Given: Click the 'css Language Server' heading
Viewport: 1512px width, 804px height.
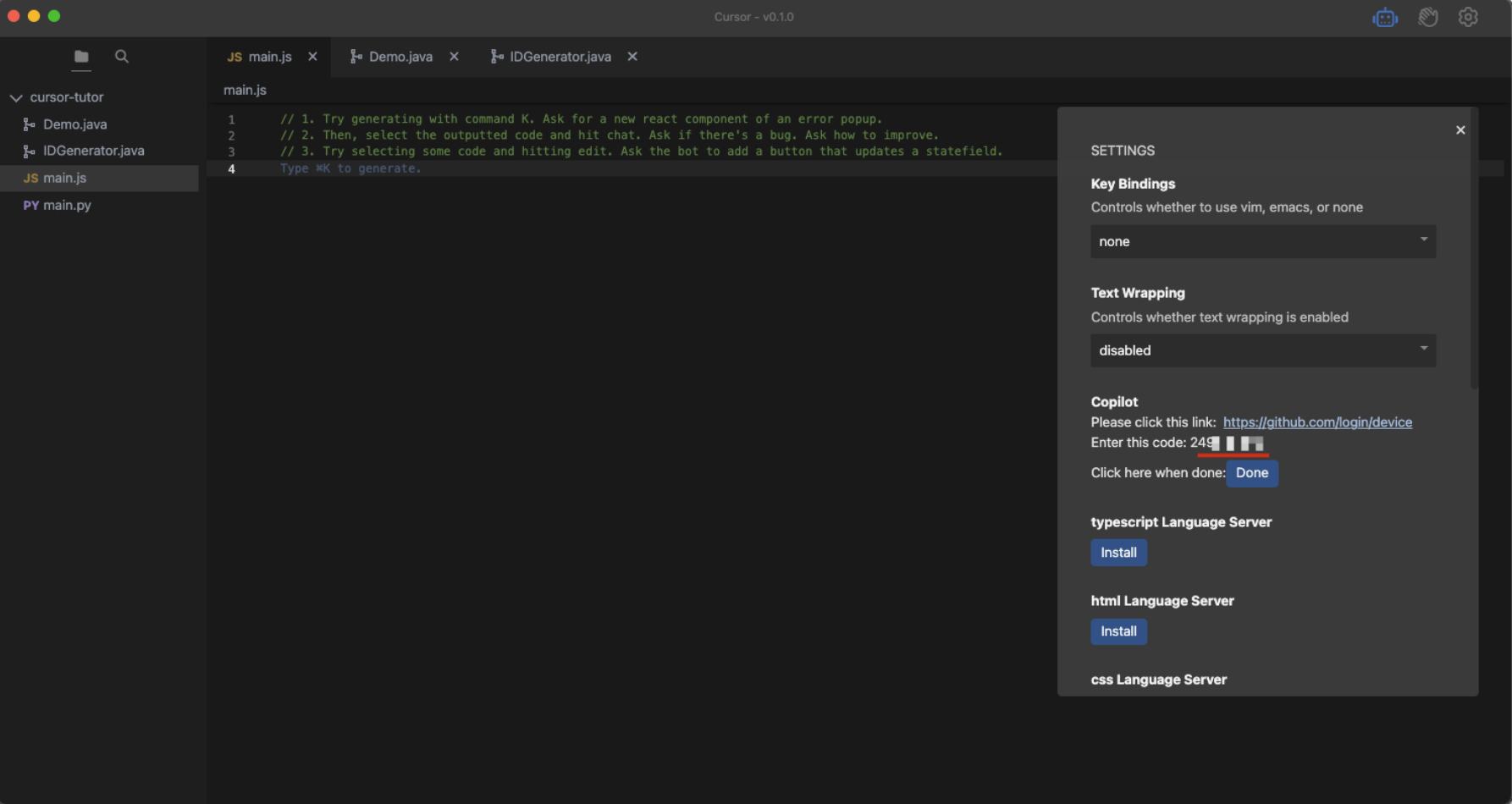Looking at the screenshot, I should pos(1158,680).
